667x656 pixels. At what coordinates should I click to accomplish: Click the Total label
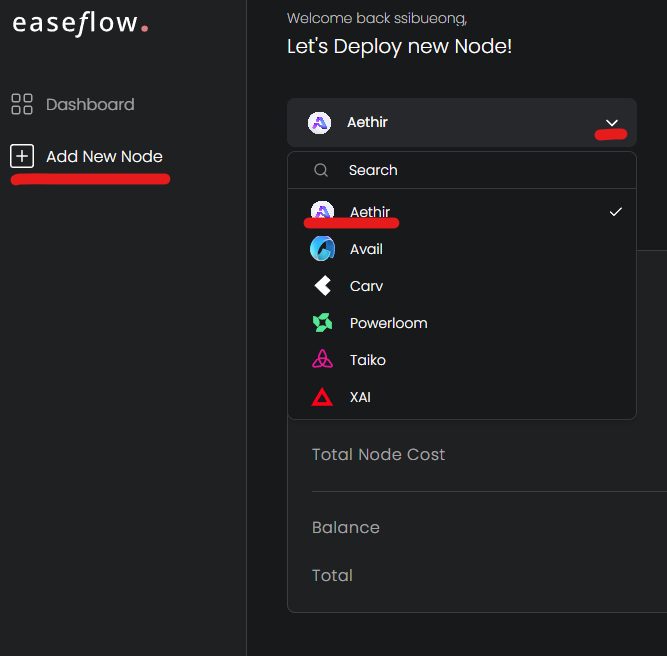[x=332, y=576]
